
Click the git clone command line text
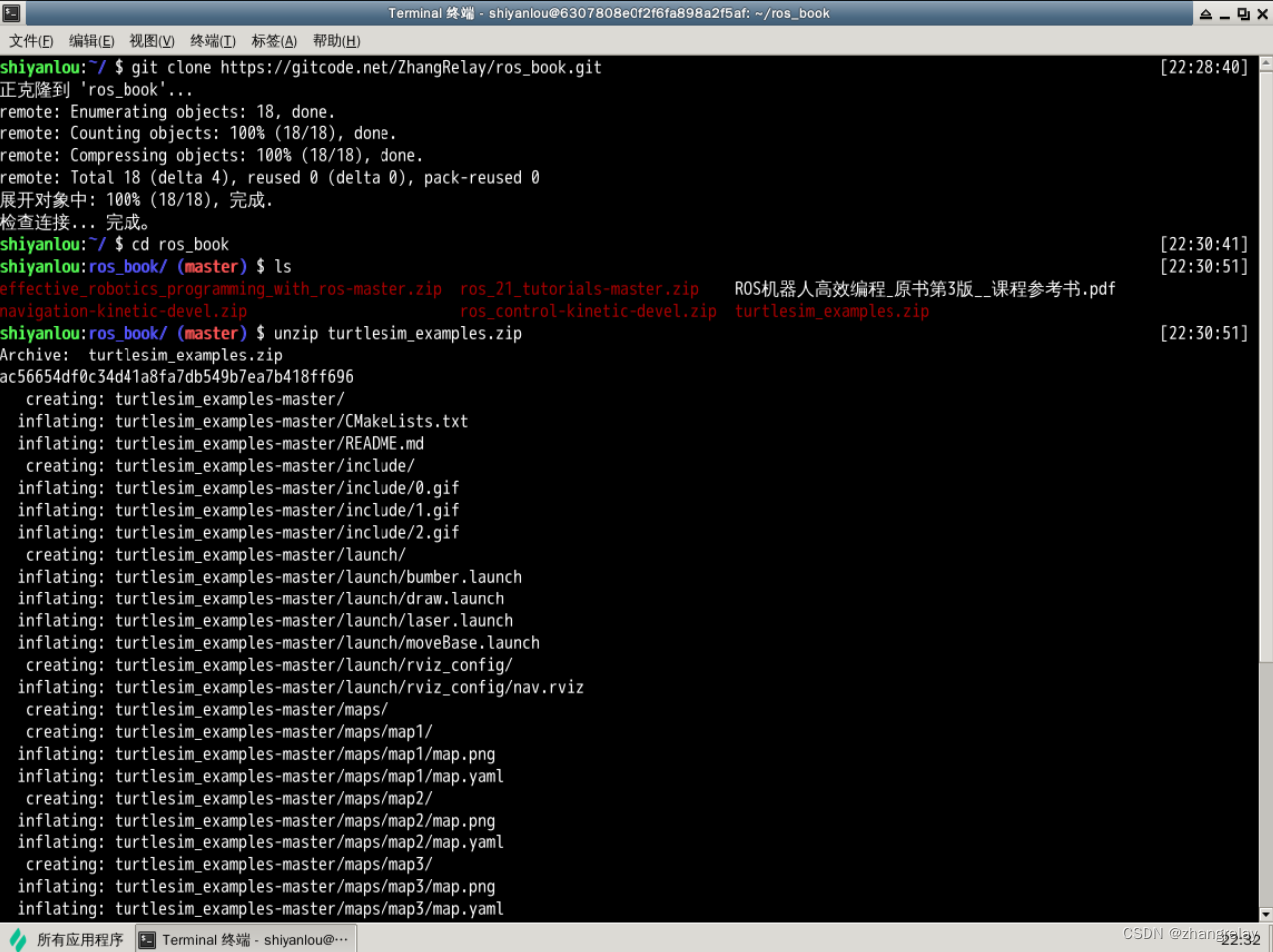click(x=367, y=67)
